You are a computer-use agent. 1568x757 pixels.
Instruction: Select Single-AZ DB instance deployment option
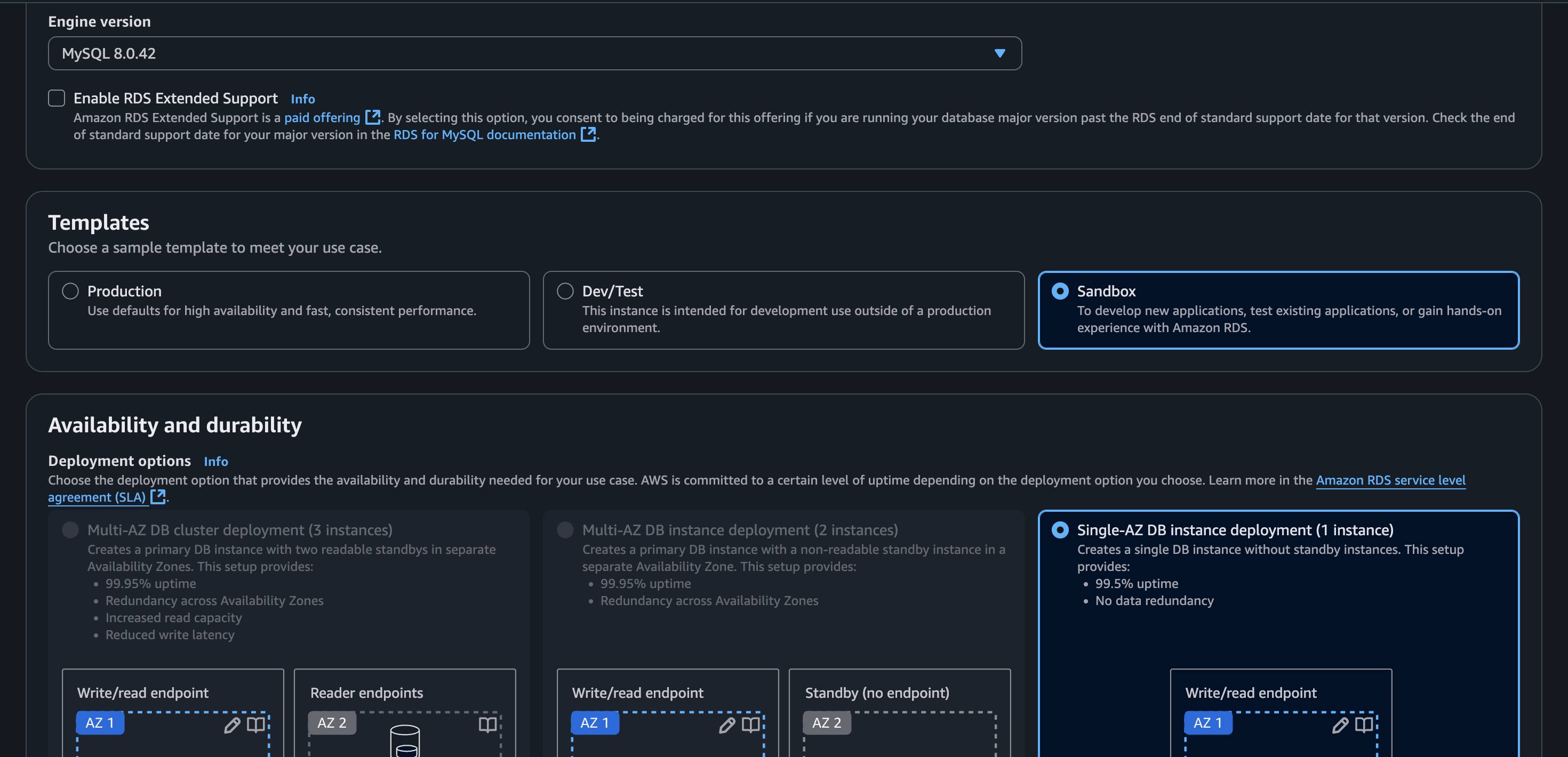(x=1060, y=529)
